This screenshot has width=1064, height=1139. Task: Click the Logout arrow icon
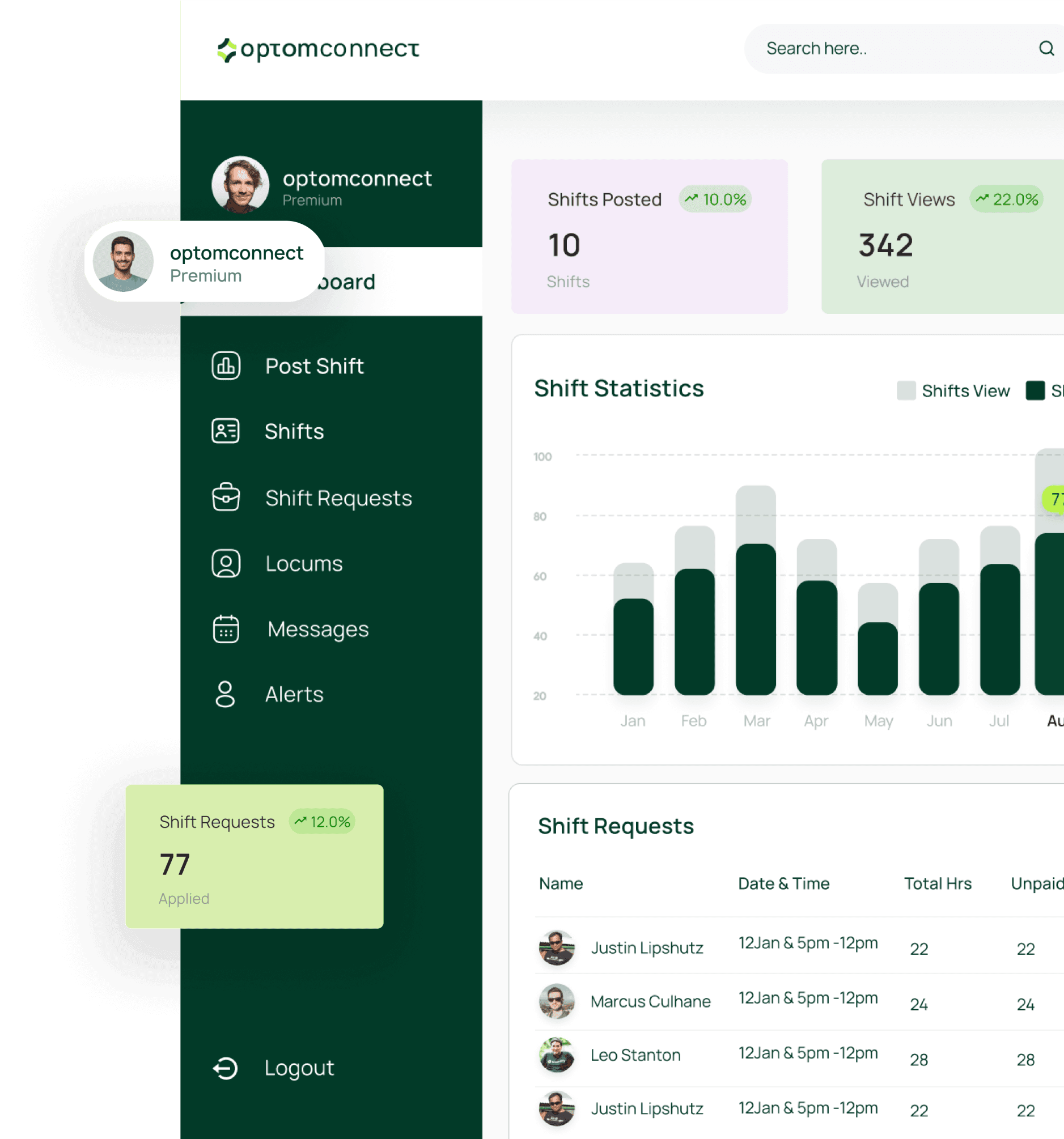[x=225, y=1068]
